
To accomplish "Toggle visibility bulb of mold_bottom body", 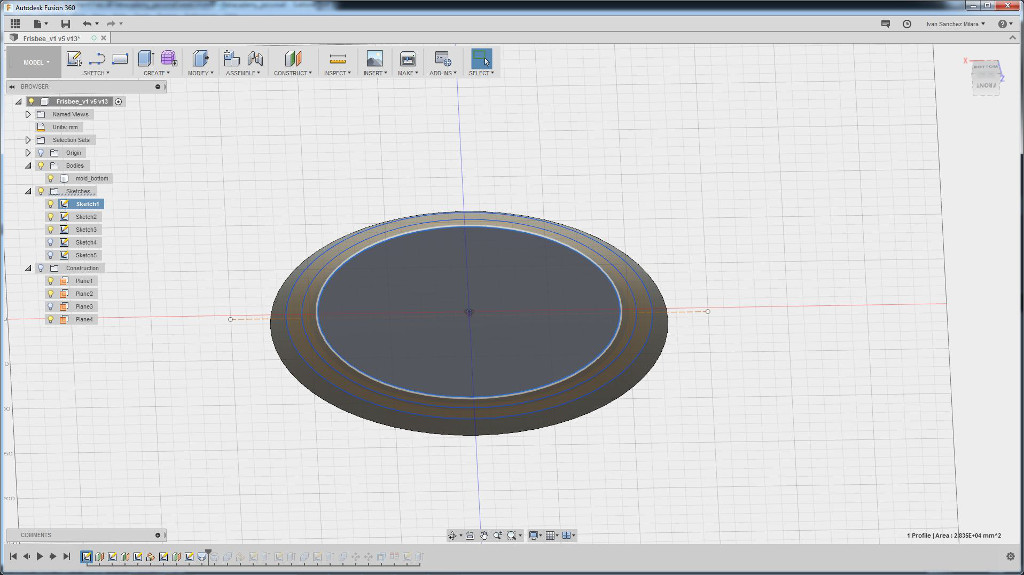I will 50,178.
